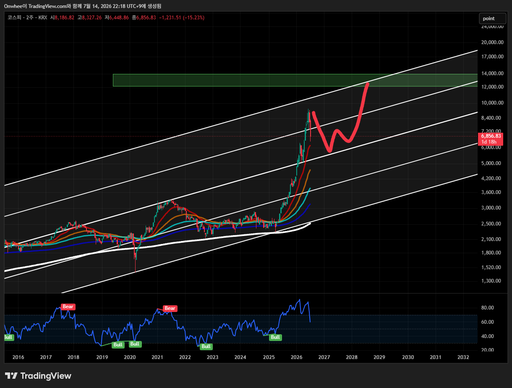Click the 2020 label on the time axis
The height and width of the screenshot is (388, 512).
130,357
